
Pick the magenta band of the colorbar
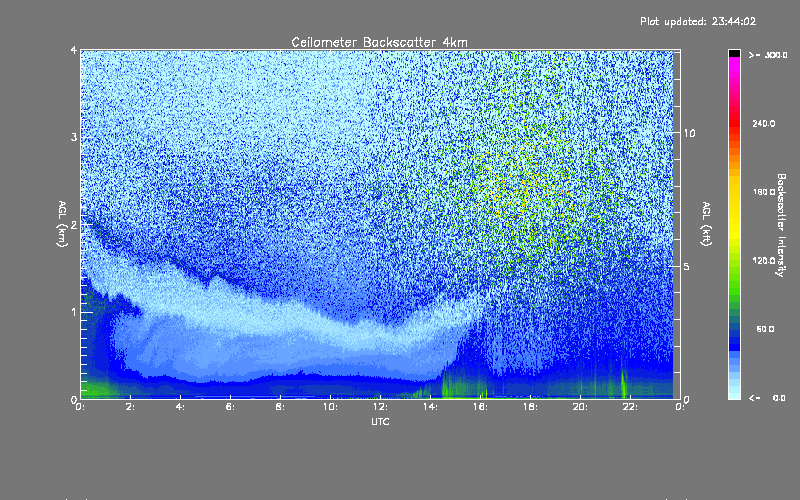(734, 64)
